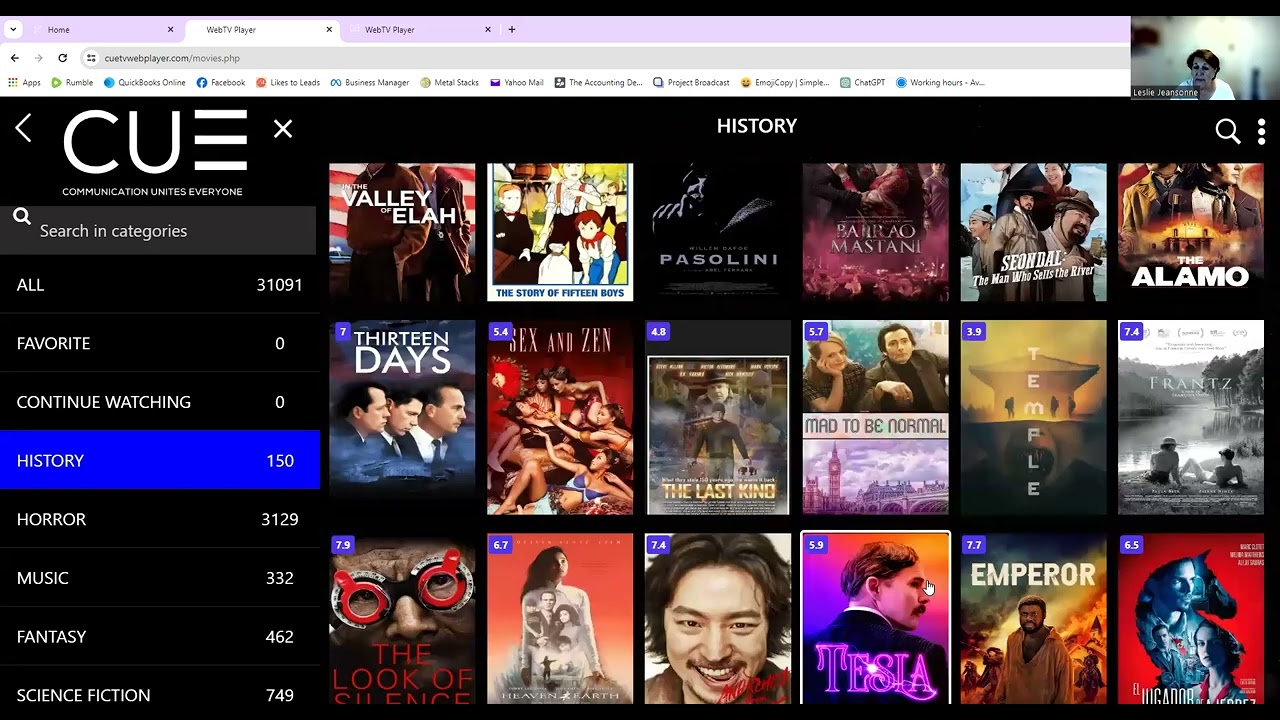The width and height of the screenshot is (1280, 720).
Task: Open the Frantz movie poster
Action: (1191, 417)
